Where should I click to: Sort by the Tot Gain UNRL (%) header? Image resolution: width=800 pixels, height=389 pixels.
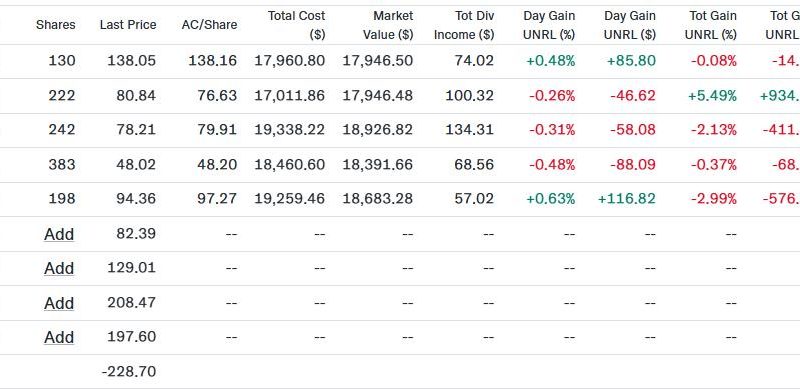711,25
